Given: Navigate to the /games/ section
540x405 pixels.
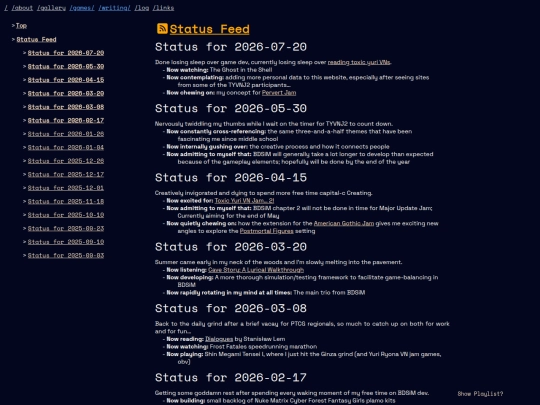Looking at the screenshot, I should [82, 8].
